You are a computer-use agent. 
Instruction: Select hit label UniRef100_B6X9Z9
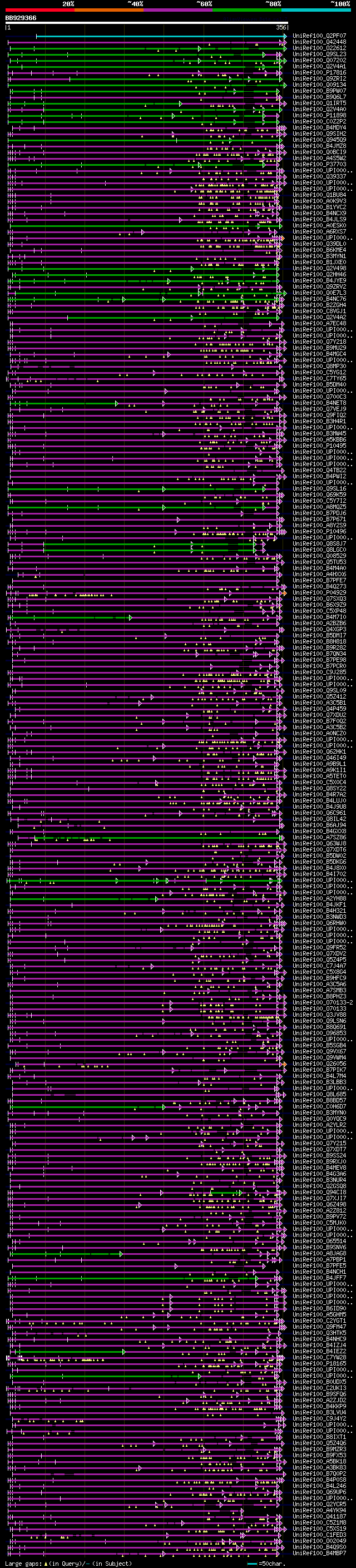pyautogui.click(x=319, y=604)
